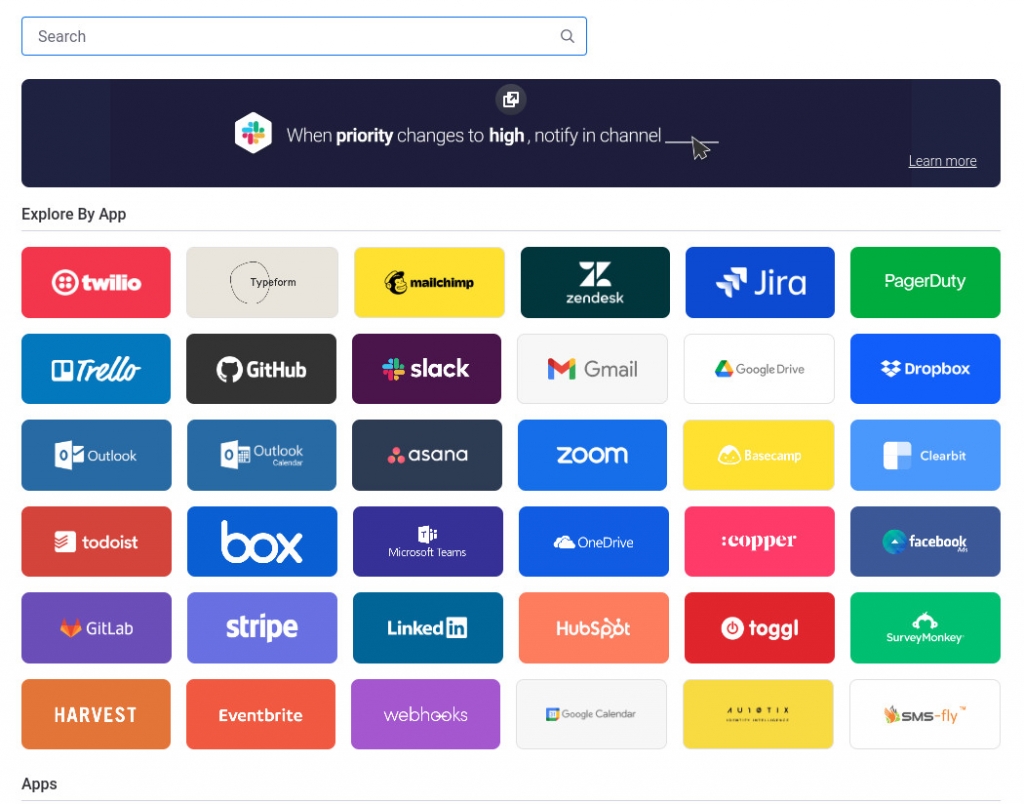Open the Copper app tile
The width and height of the screenshot is (1024, 804).
pos(760,541)
